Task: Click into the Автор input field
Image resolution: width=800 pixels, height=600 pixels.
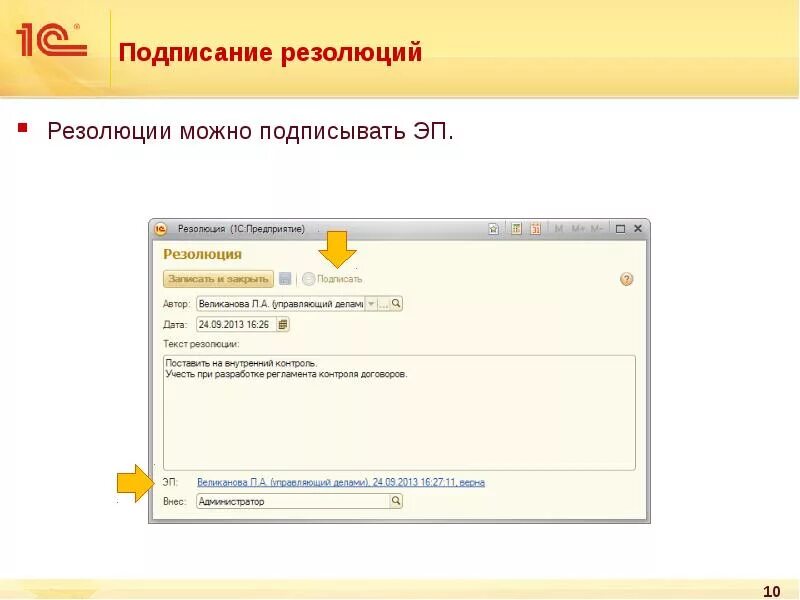Action: (x=281, y=304)
